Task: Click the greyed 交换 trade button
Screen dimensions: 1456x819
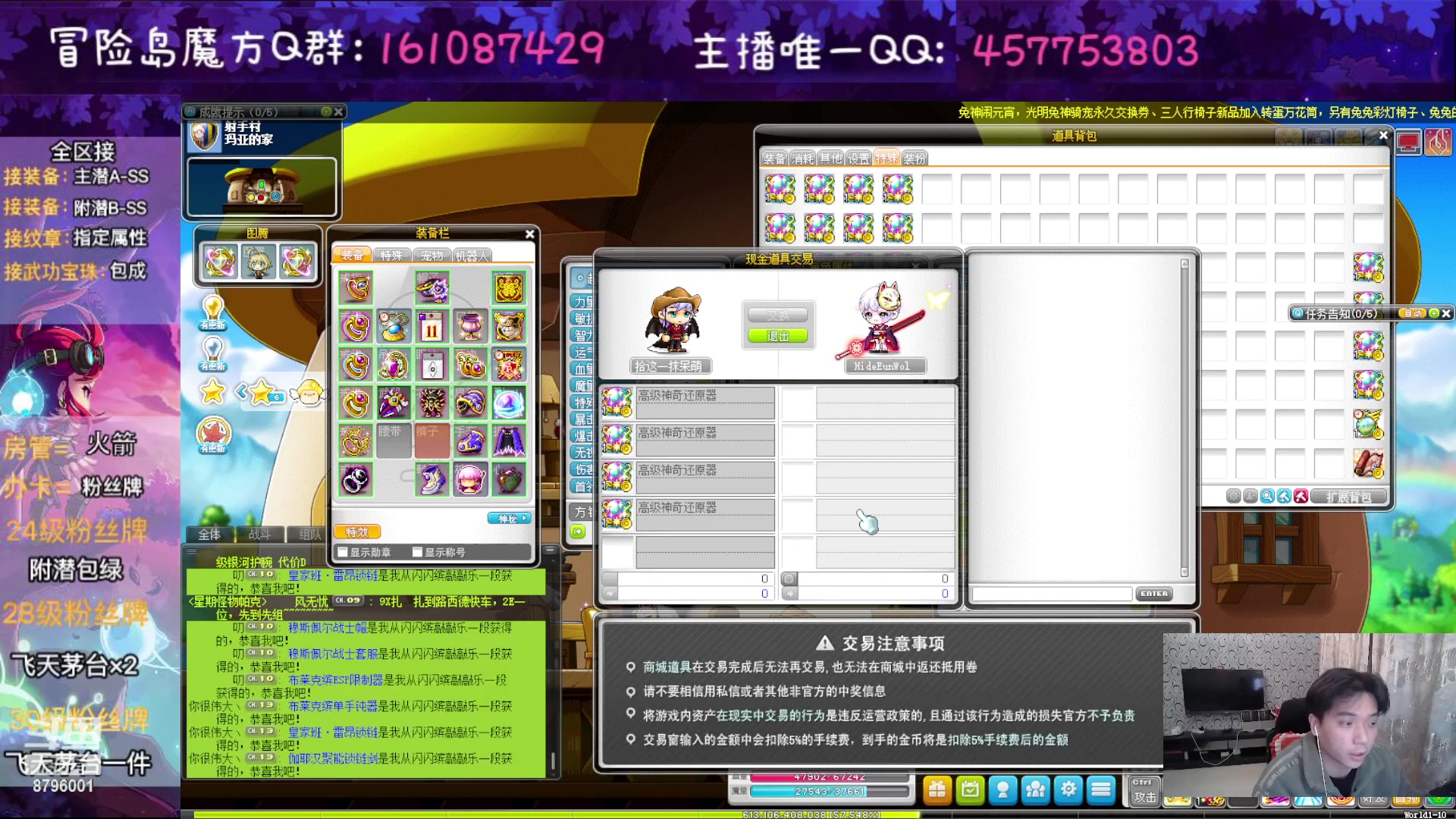Action: 777,315
